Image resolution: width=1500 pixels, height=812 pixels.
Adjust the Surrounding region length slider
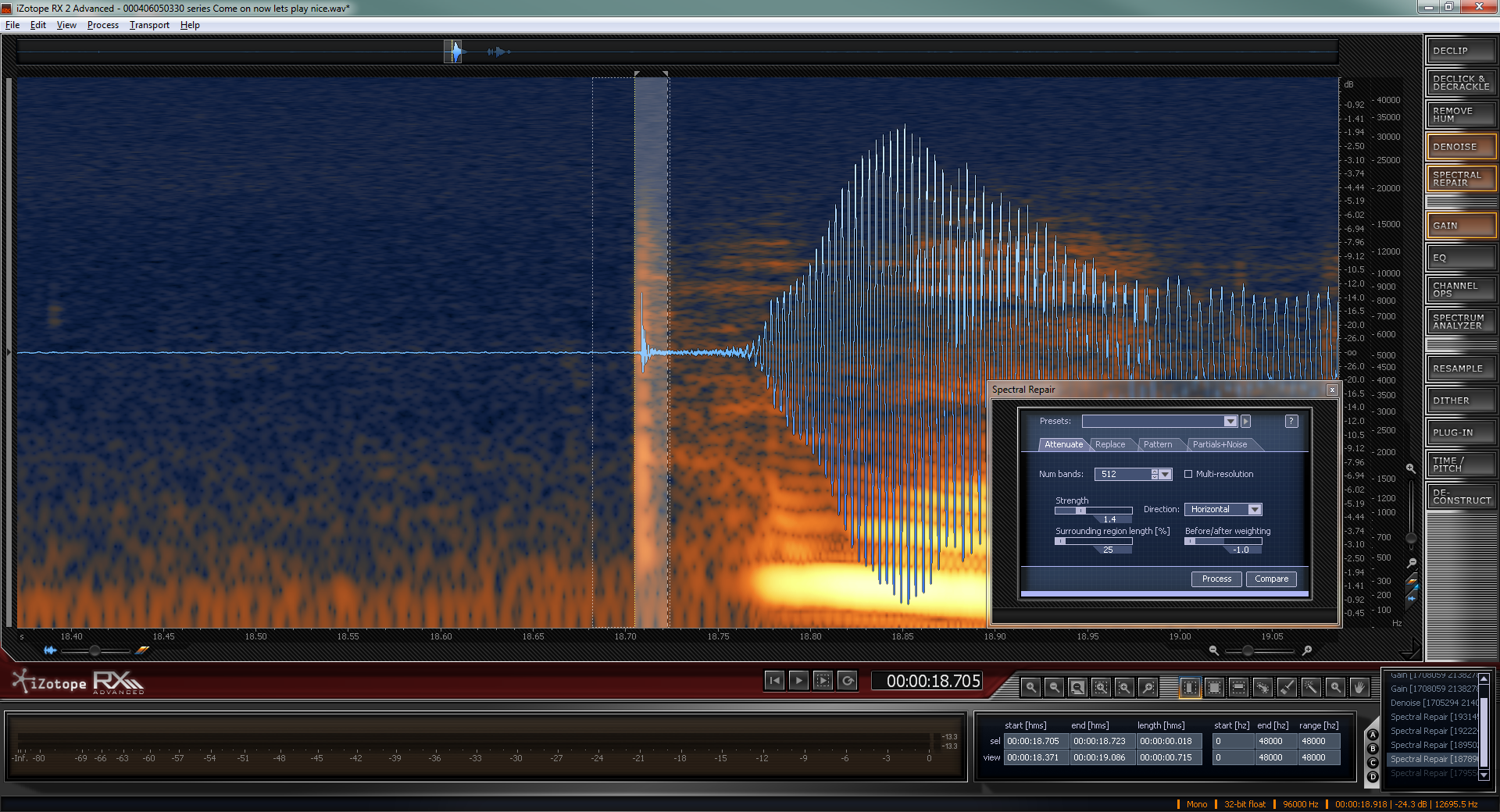pyautogui.click(x=1093, y=541)
